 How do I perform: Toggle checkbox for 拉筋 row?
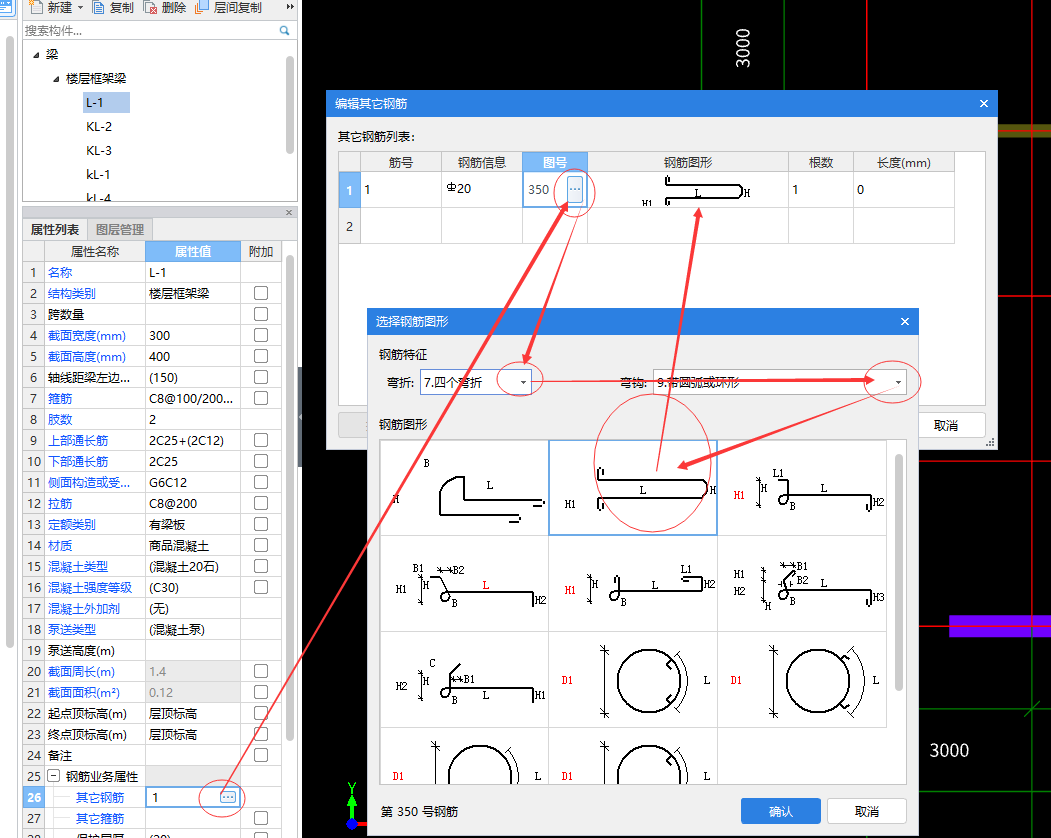[261, 503]
